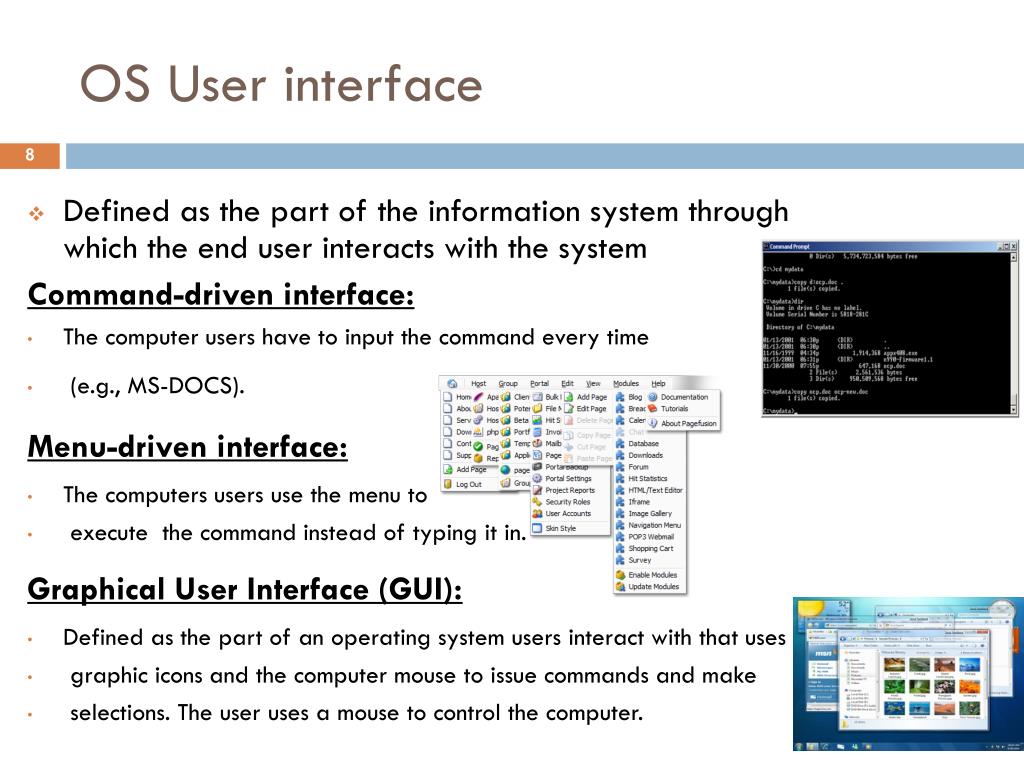Open User Accounts

pyautogui.click(x=568, y=513)
